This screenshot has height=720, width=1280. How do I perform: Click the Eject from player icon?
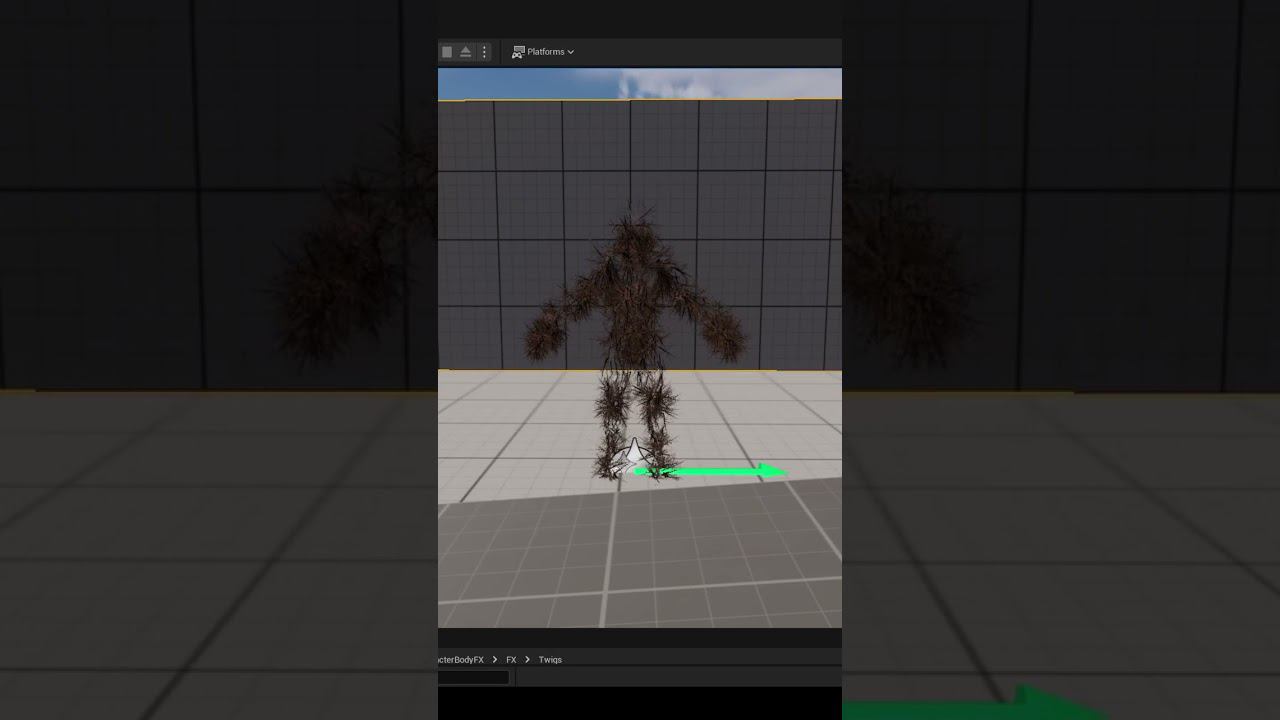(x=466, y=52)
